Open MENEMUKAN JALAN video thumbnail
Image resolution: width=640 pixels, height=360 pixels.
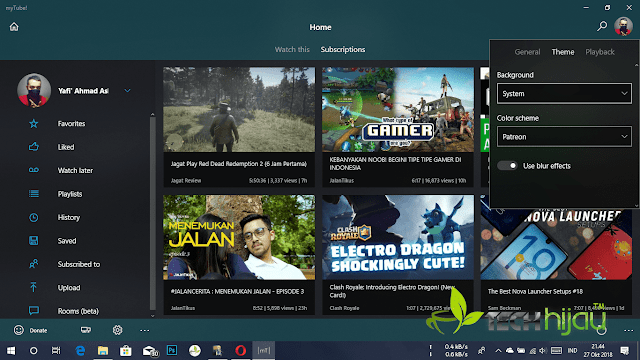239,237
